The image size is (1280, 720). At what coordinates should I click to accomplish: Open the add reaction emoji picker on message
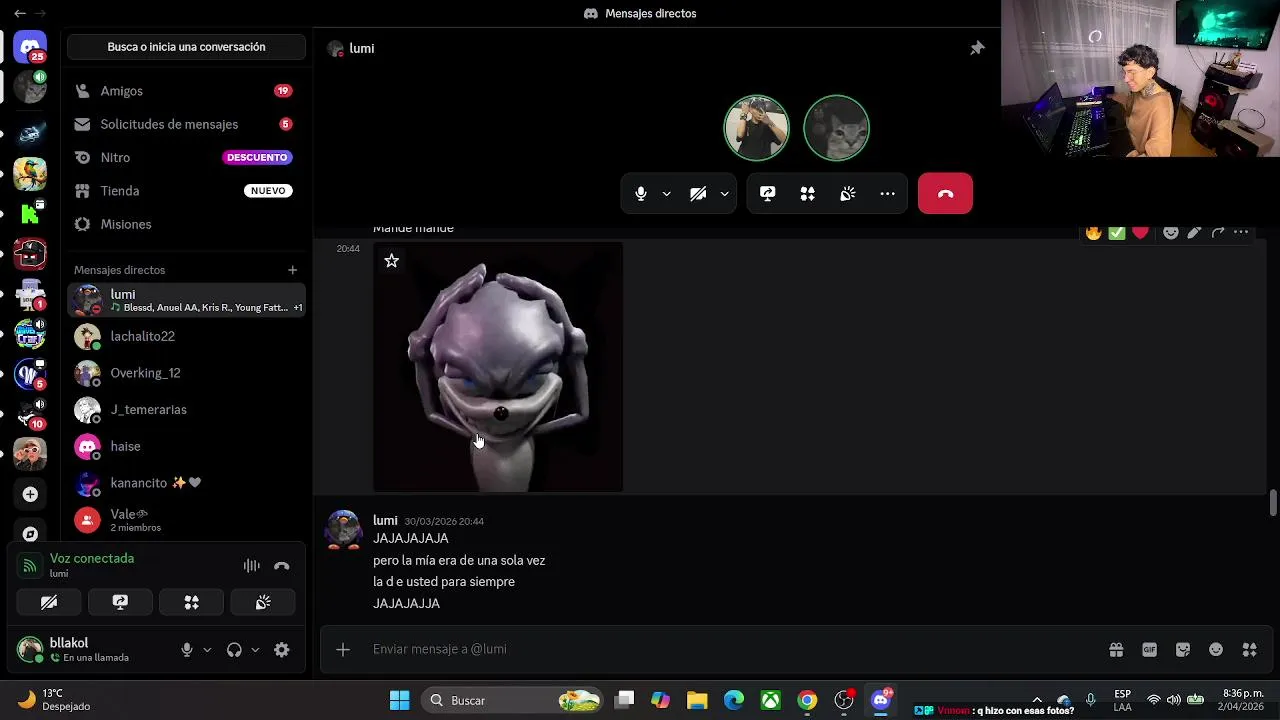1170,232
